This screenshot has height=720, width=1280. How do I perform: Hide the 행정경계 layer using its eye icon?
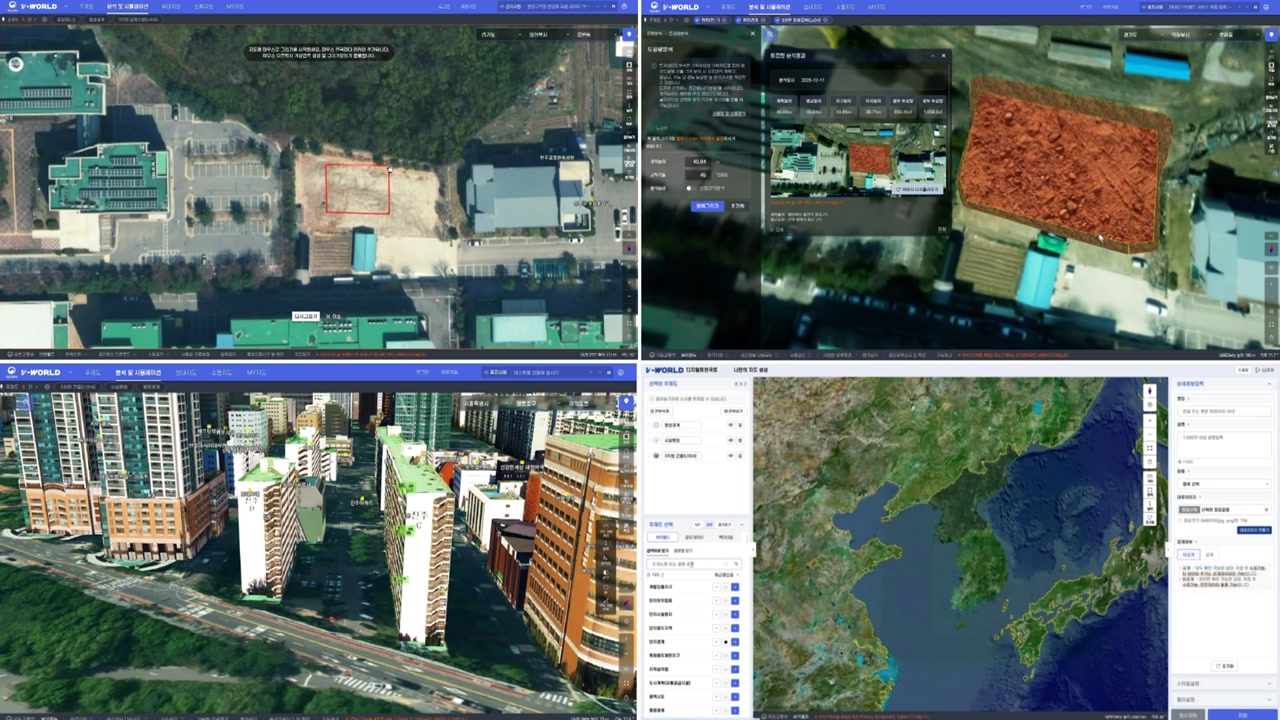pyautogui.click(x=730, y=425)
